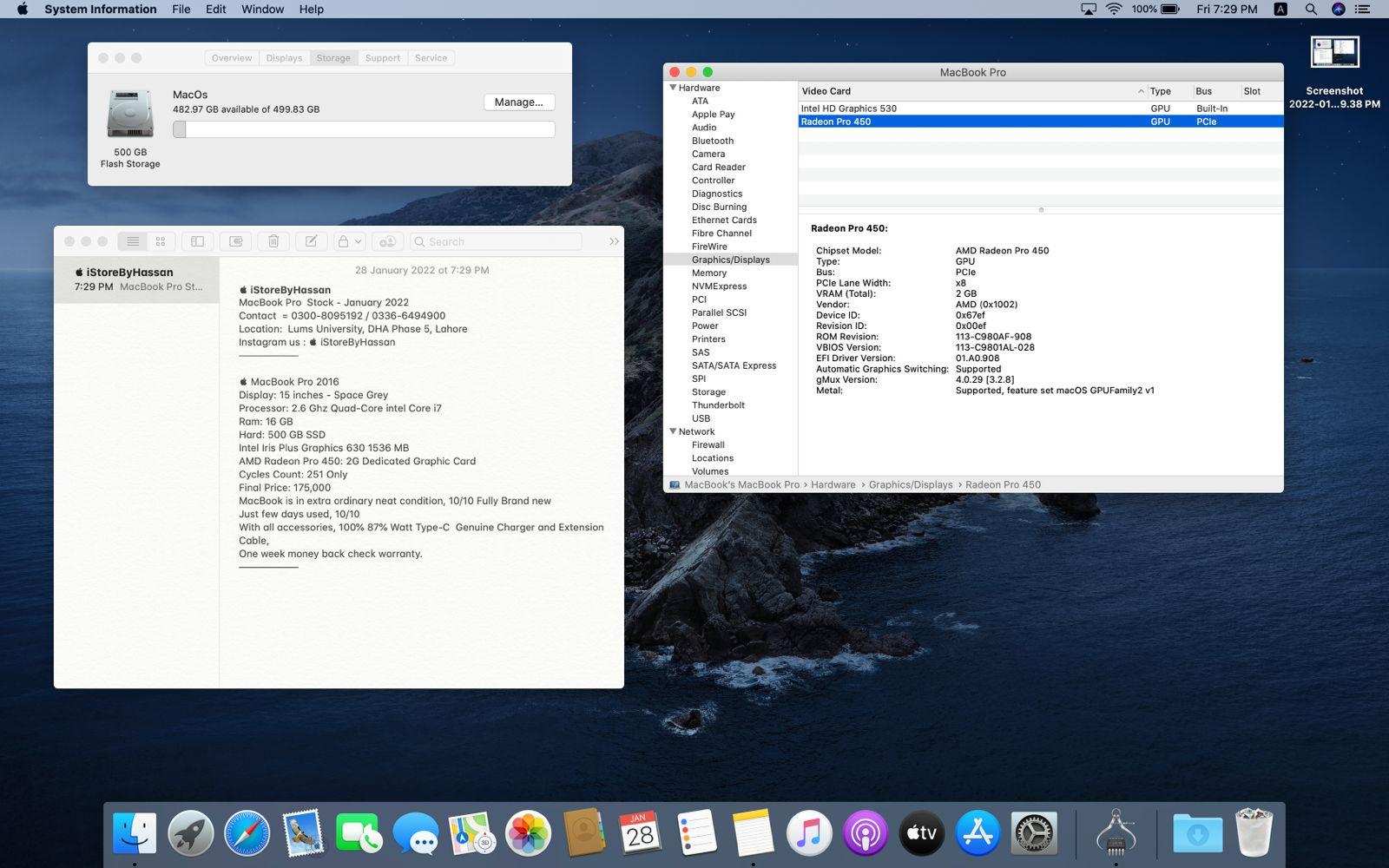
Task: Open System Information chip icon in Dock
Action: (1116, 832)
